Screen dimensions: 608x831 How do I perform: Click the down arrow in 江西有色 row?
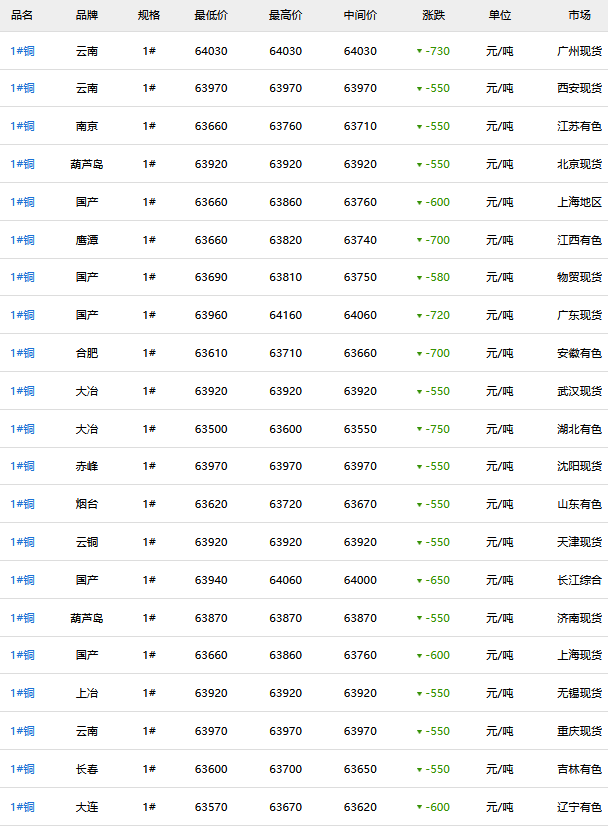coord(419,241)
